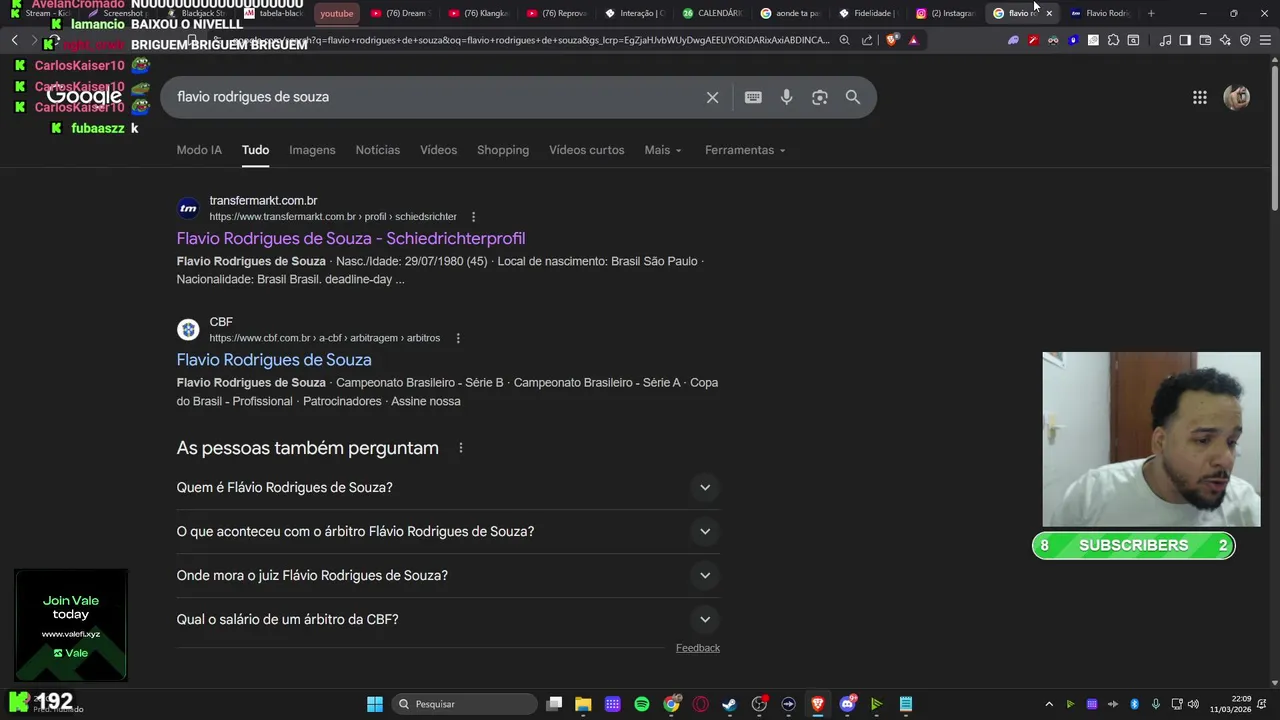
Task: Open options for the CBF result
Action: pyautogui.click(x=458, y=338)
